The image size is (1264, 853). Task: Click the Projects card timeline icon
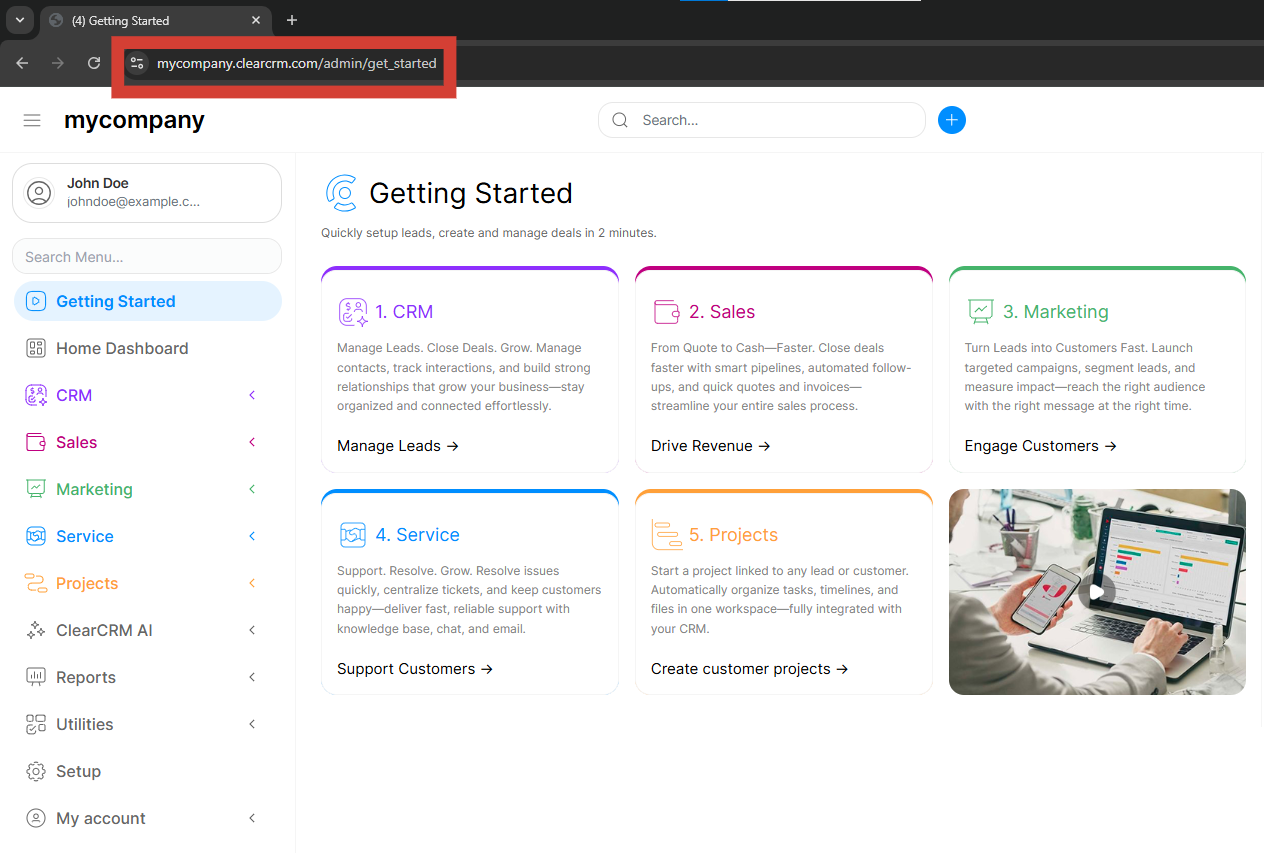(x=666, y=535)
